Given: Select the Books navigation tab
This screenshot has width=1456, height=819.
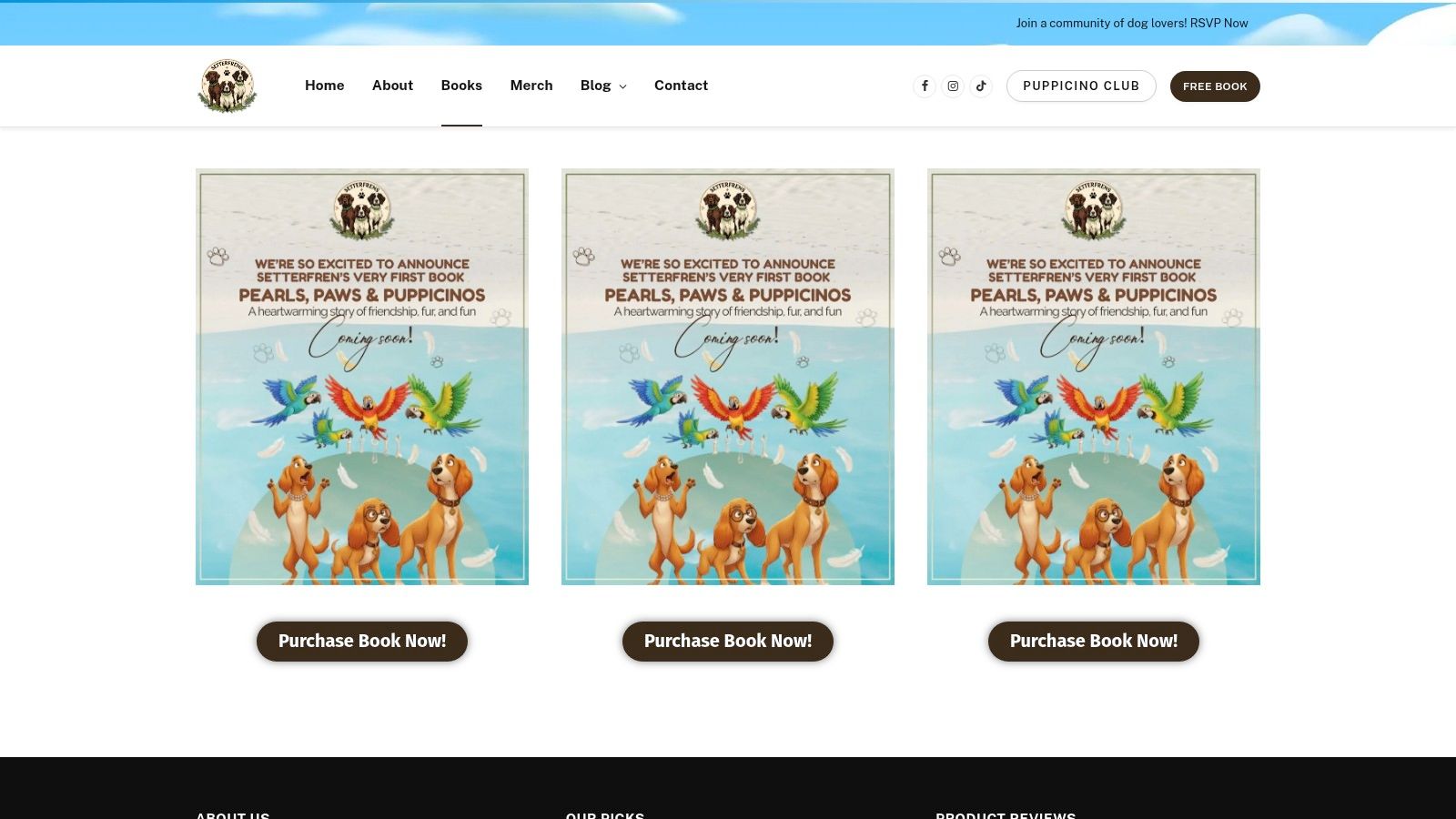Looking at the screenshot, I should [x=461, y=86].
